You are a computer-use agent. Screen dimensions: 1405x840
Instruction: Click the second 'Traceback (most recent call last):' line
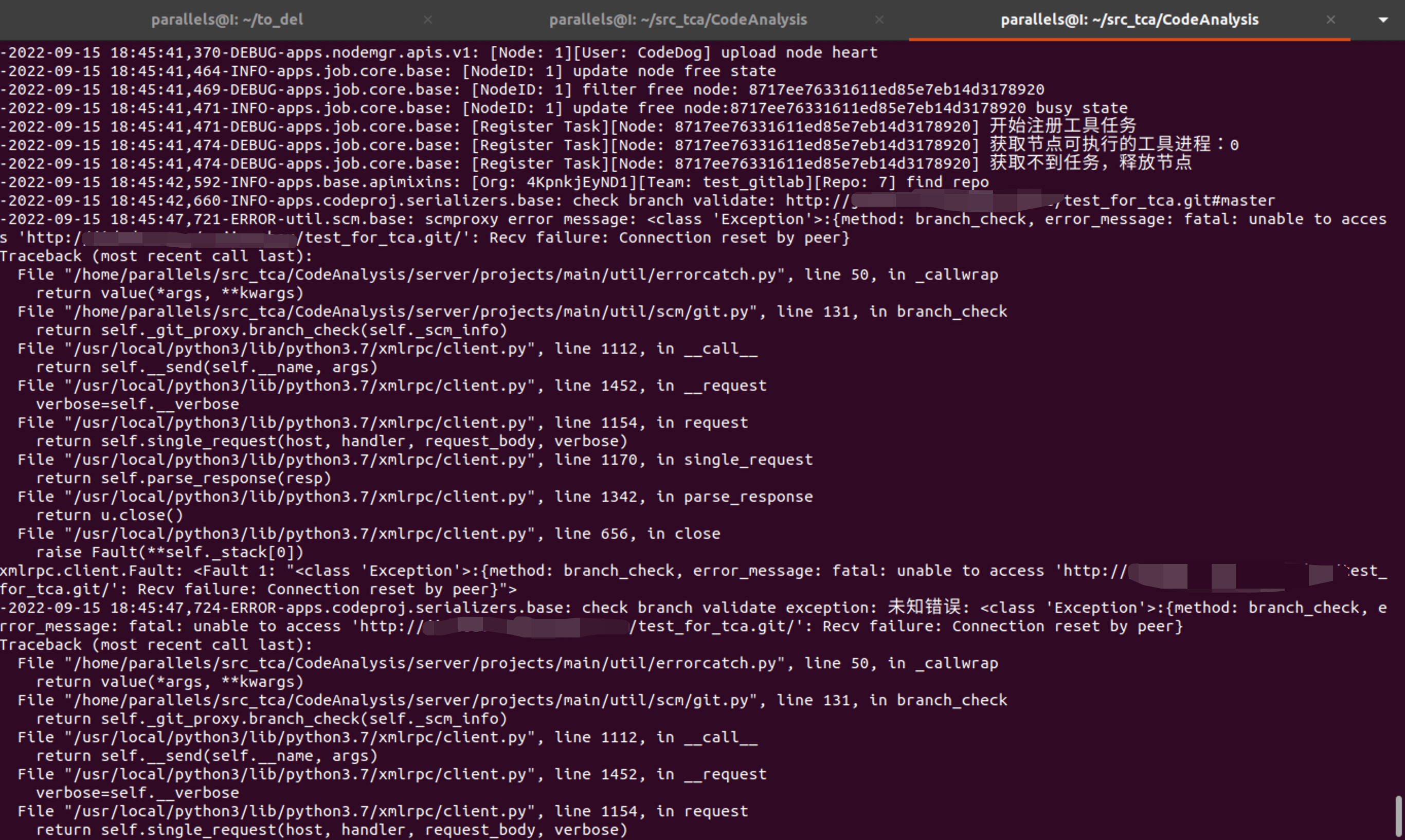156,645
